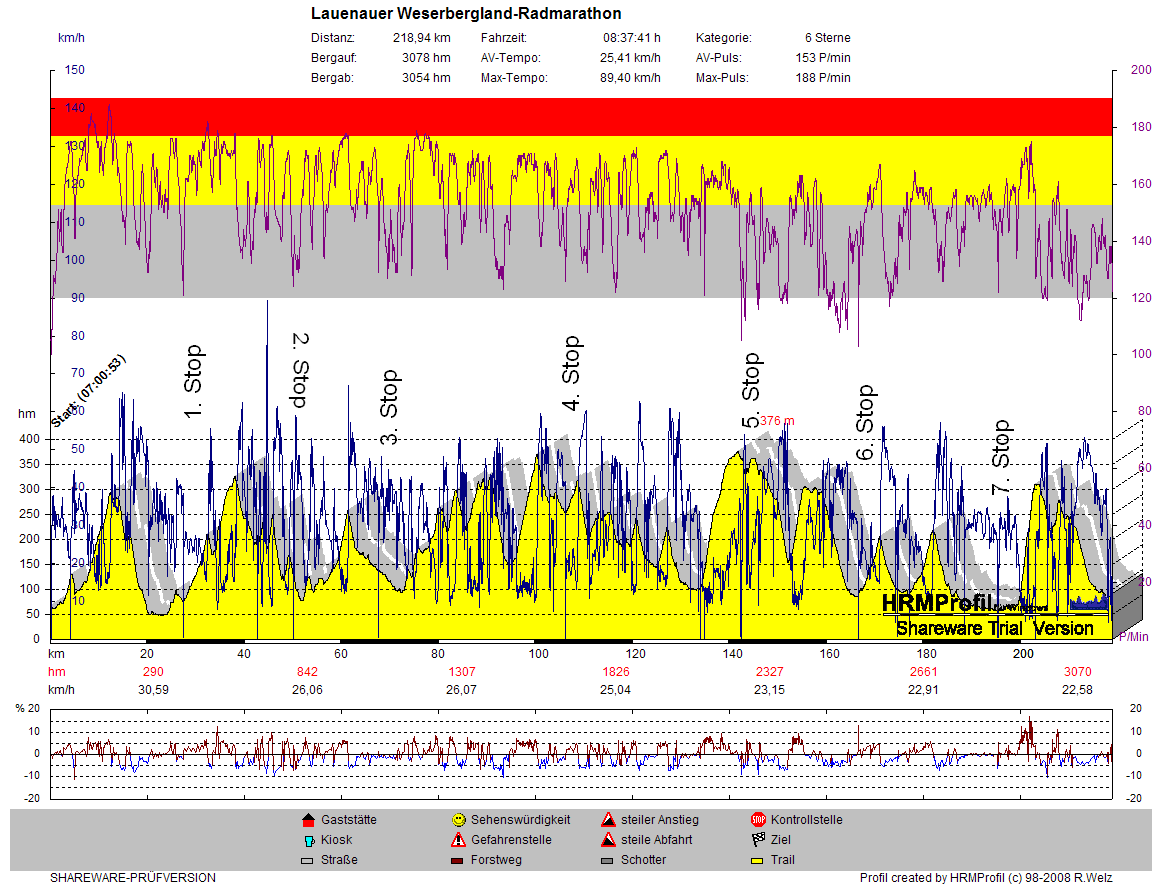Click the chart title Lauenauer Weserbergland-Radmarathon
Screen dimensions: 1162x884
466,14
